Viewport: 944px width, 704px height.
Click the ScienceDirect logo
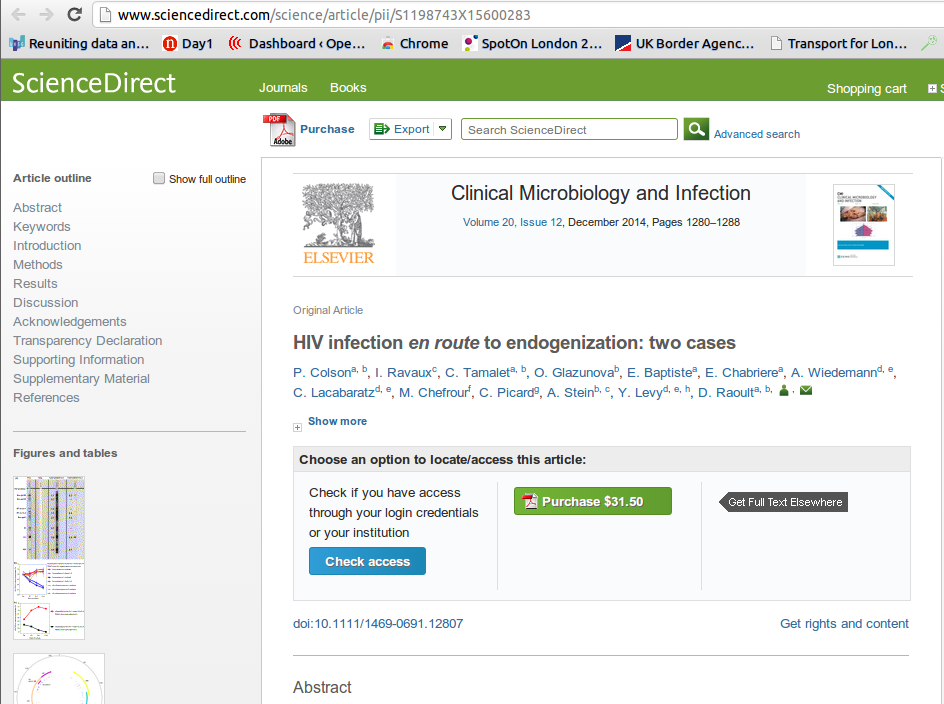[94, 83]
